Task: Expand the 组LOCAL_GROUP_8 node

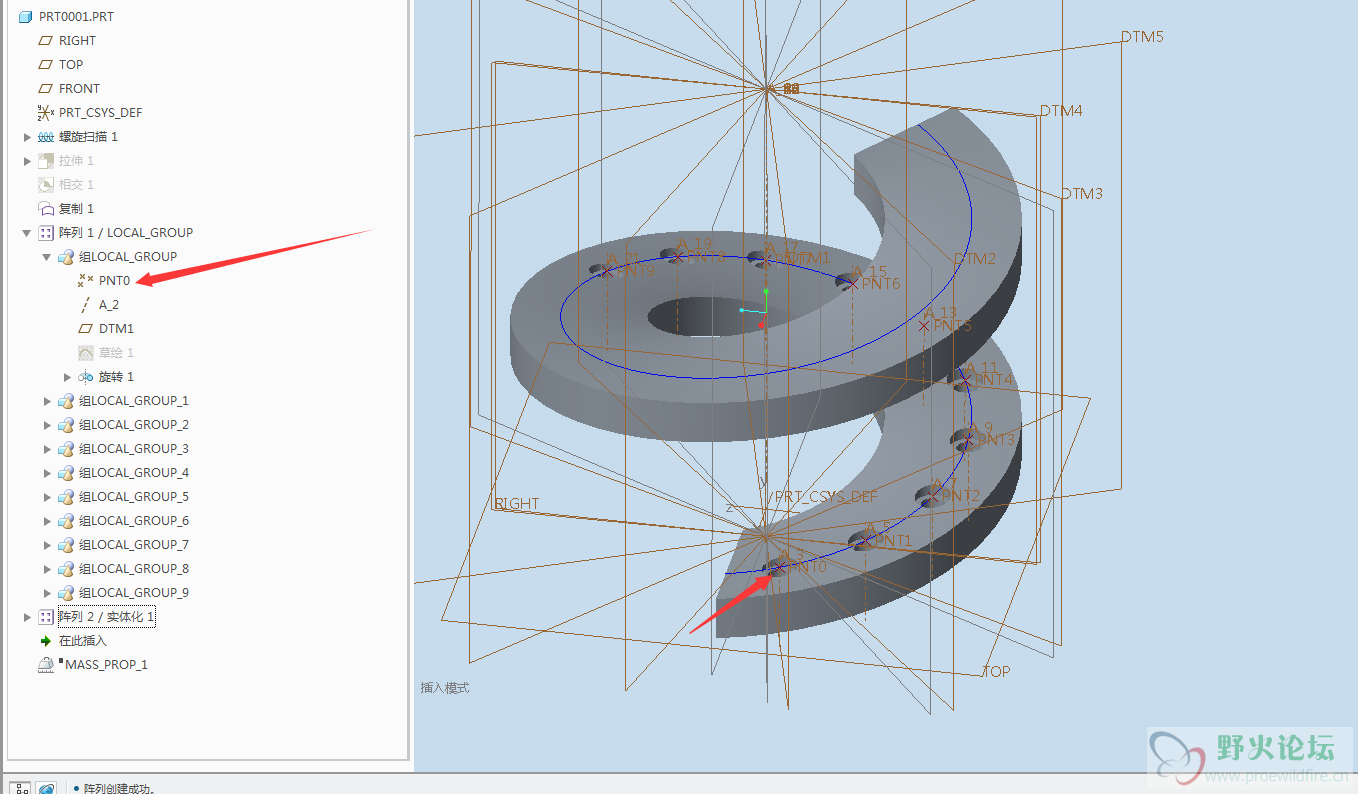Action: [47, 569]
